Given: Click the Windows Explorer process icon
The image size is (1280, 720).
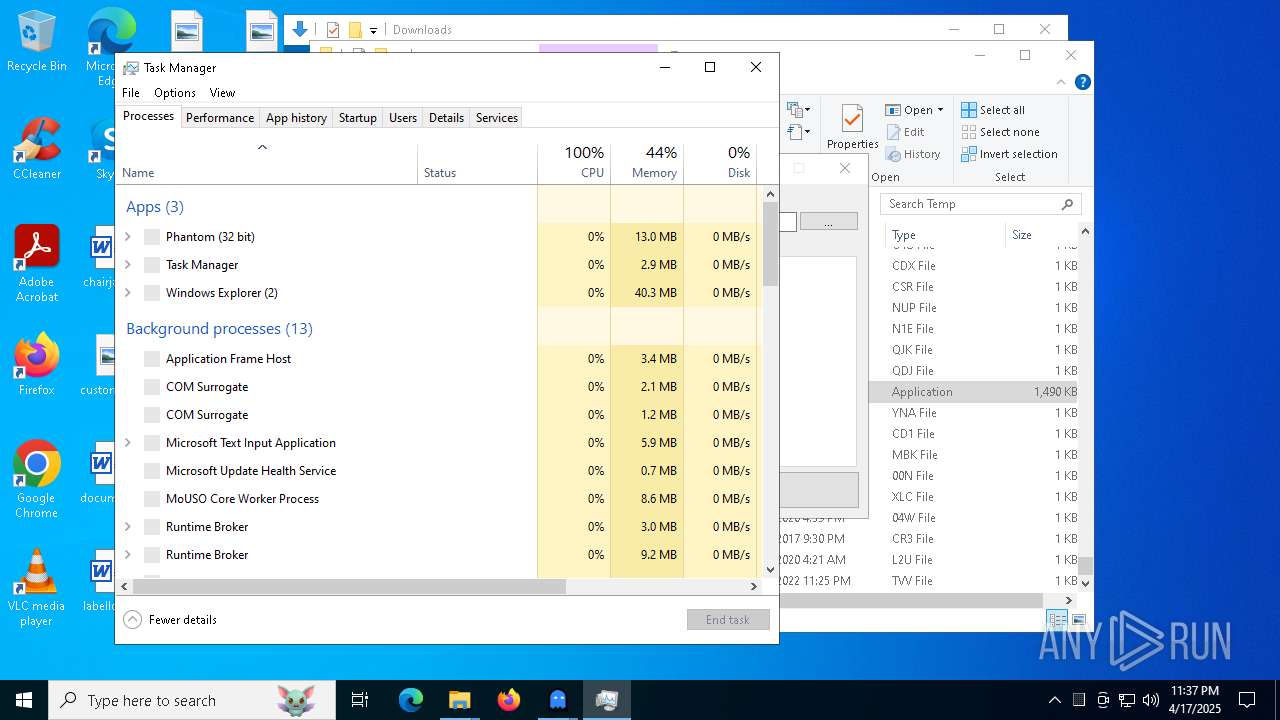Looking at the screenshot, I should pyautogui.click(x=152, y=293).
